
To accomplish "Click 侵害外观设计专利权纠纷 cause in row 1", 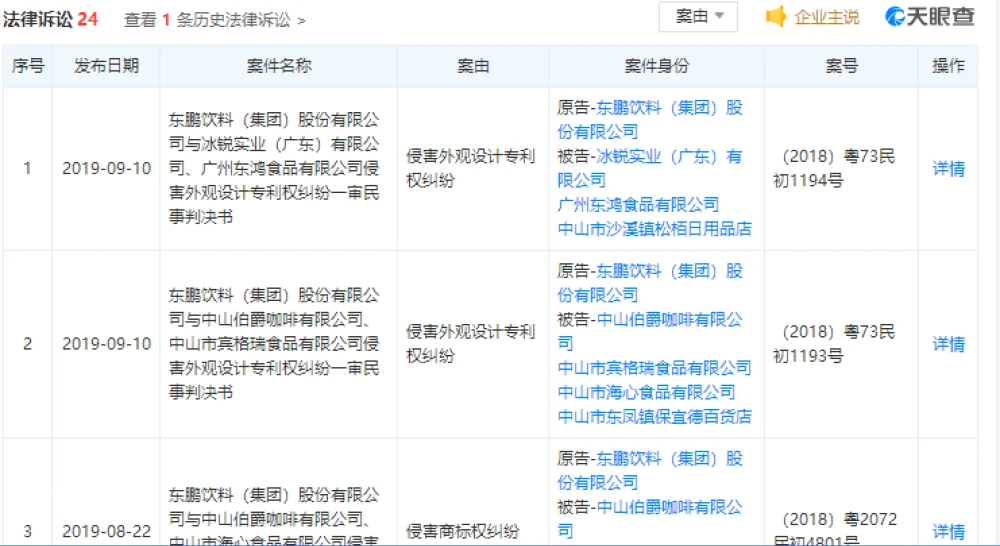I will coord(471,168).
